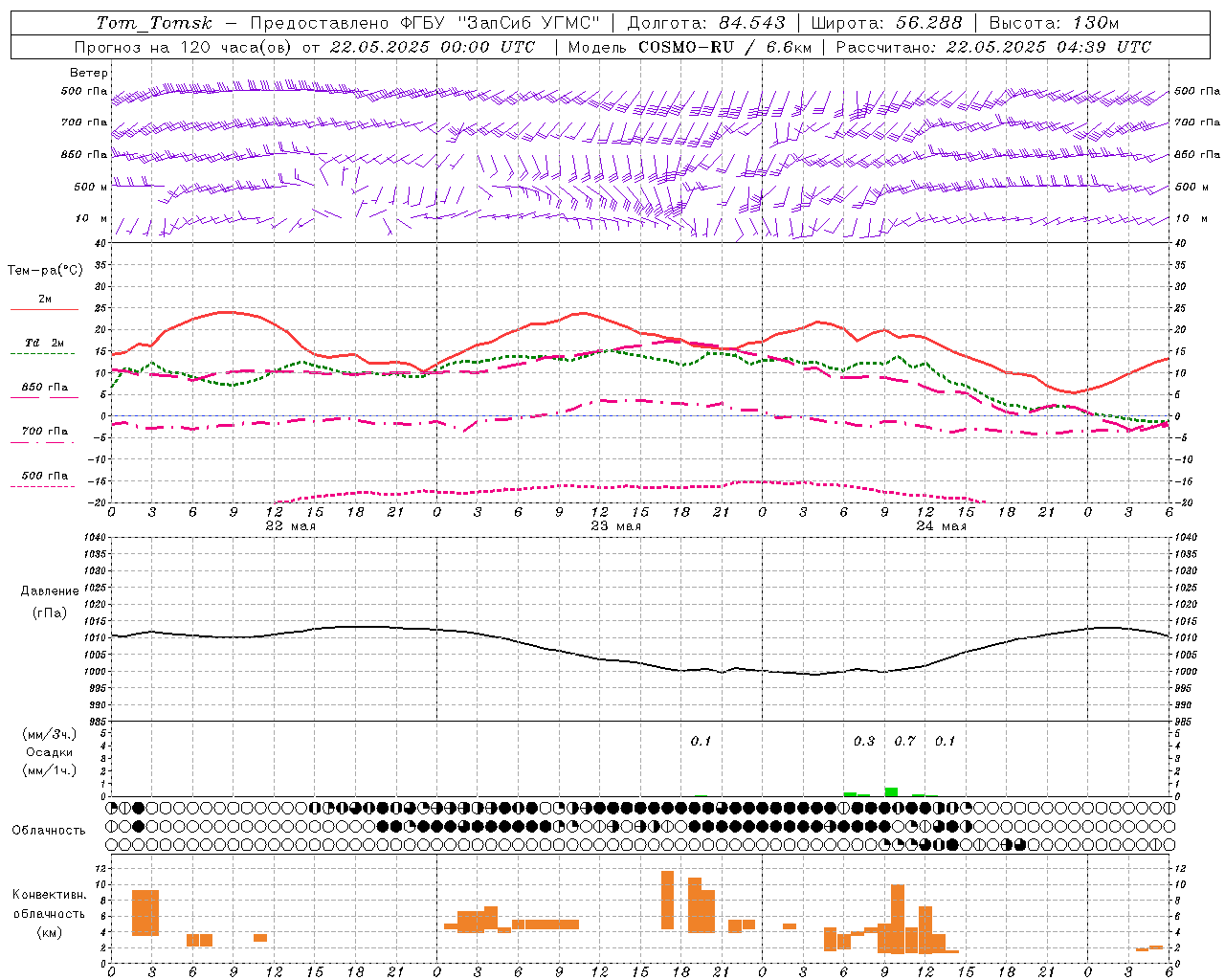The width and height of the screenshot is (1225, 980).
Task: Click the red line sample under "2м" legend
Action: click(44, 310)
